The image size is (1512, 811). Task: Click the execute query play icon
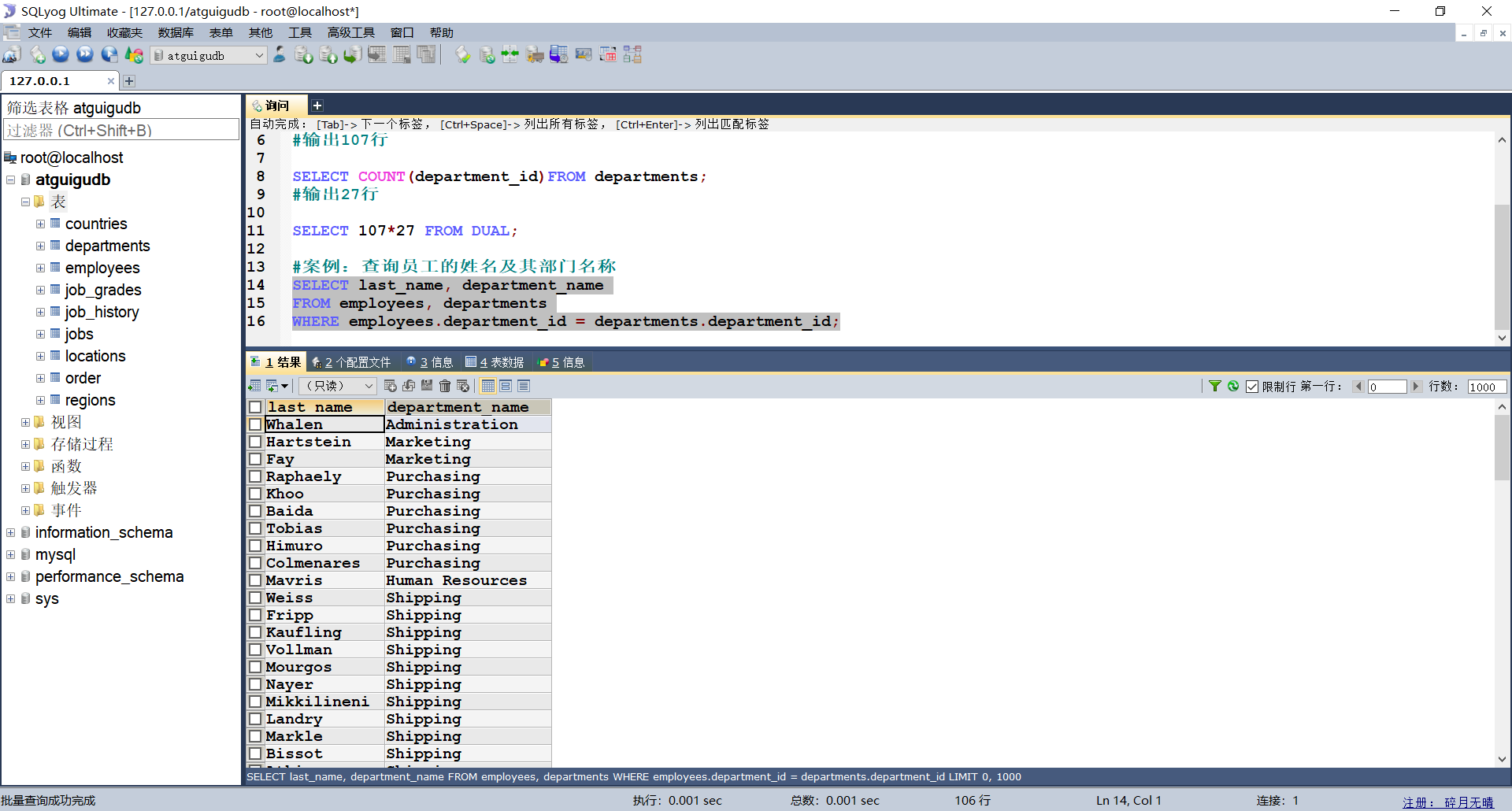coord(61,55)
